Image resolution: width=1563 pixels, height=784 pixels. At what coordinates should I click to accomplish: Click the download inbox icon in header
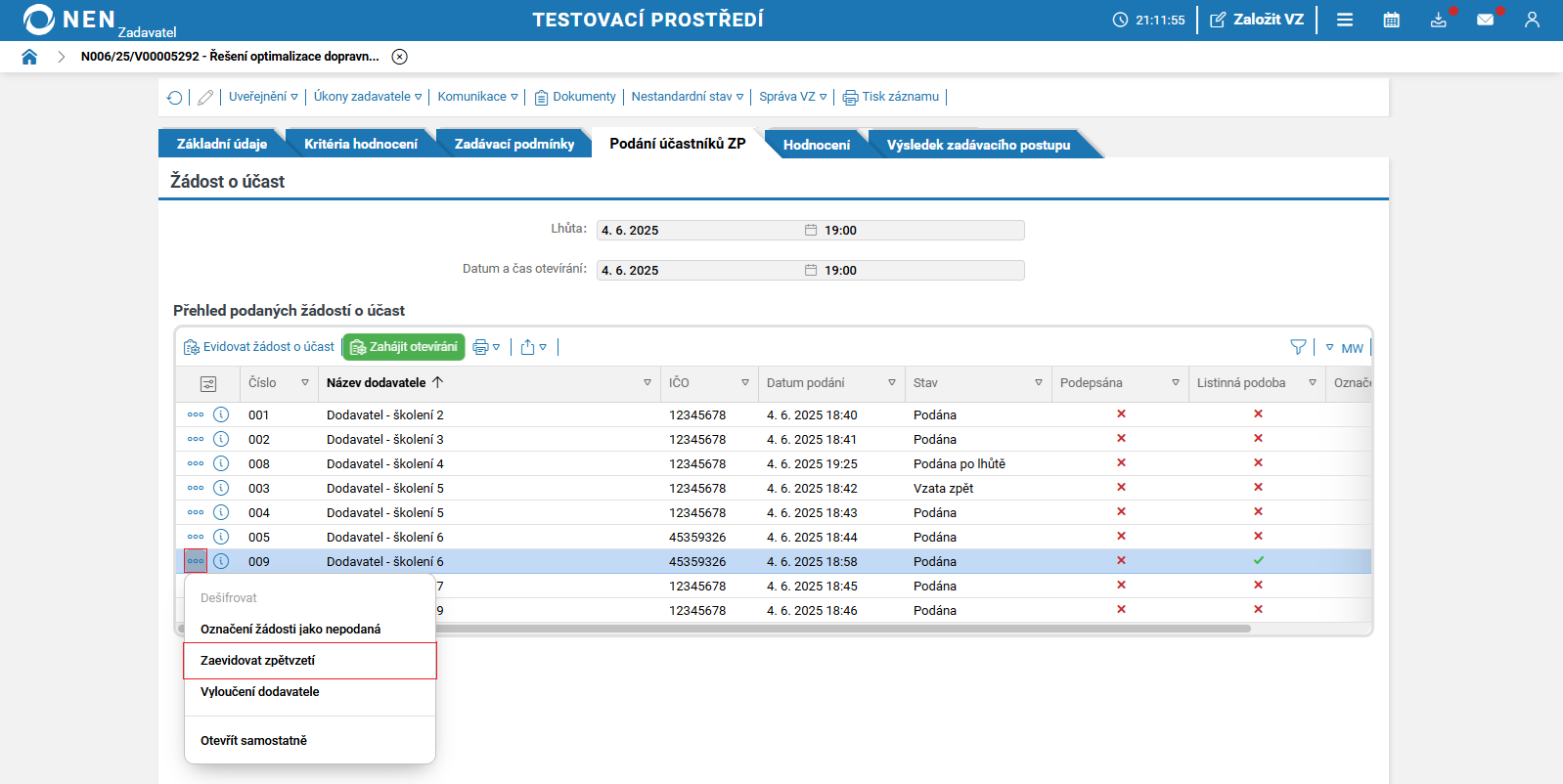(x=1438, y=20)
